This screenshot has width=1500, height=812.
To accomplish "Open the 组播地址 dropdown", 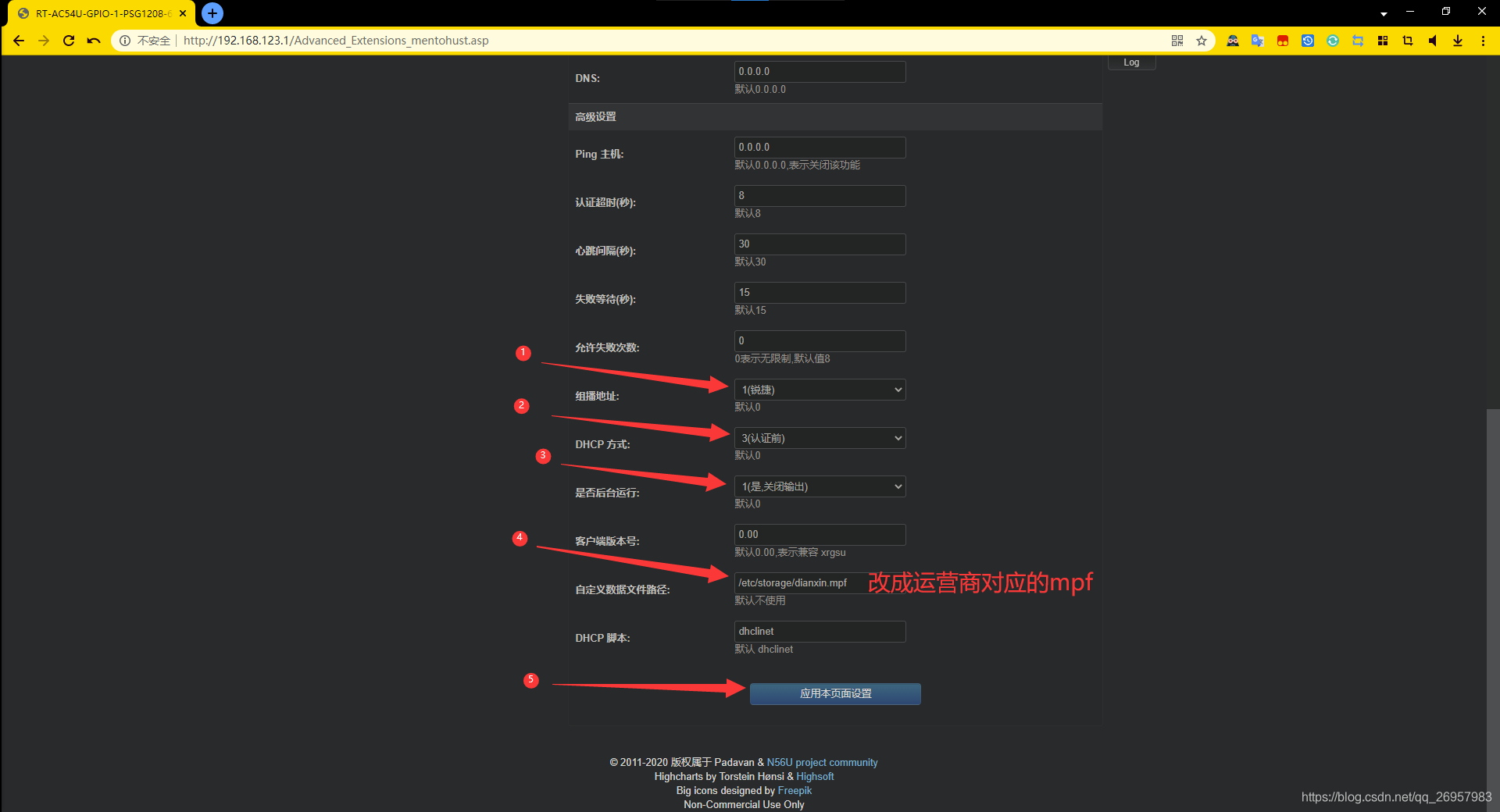I will click(x=820, y=390).
